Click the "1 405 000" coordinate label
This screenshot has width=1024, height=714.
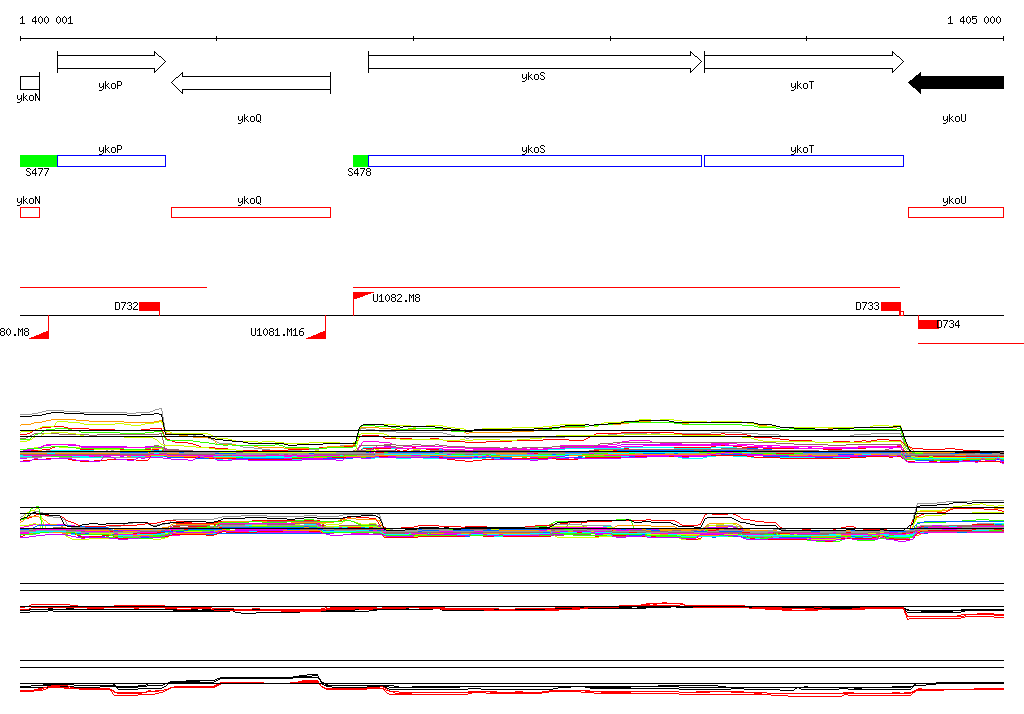[974, 20]
